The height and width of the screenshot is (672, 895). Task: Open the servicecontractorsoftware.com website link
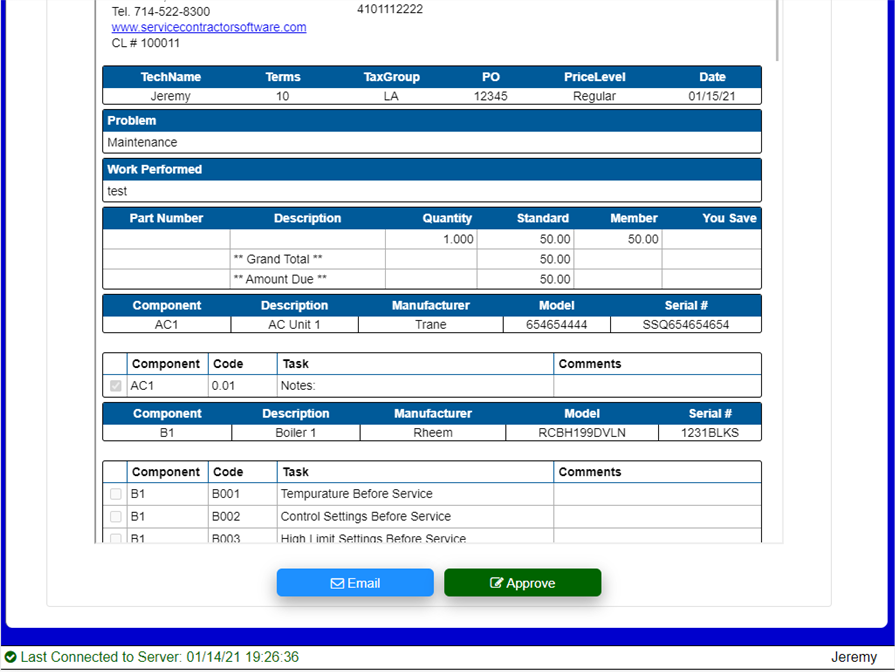(x=208, y=27)
